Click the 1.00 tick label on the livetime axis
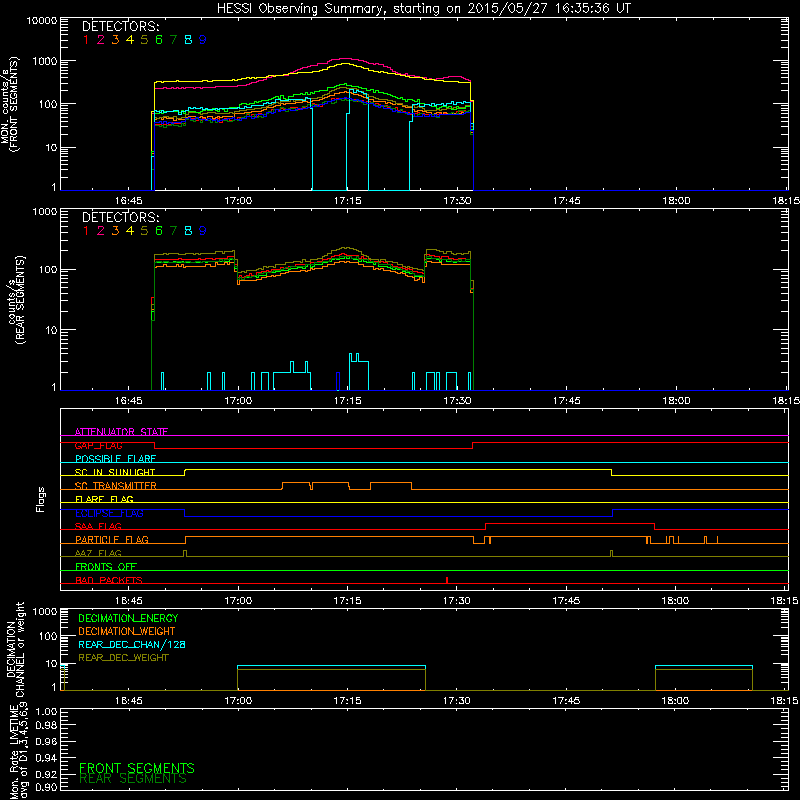Screen dimensions: 800x800 pyautogui.click(x=46, y=712)
